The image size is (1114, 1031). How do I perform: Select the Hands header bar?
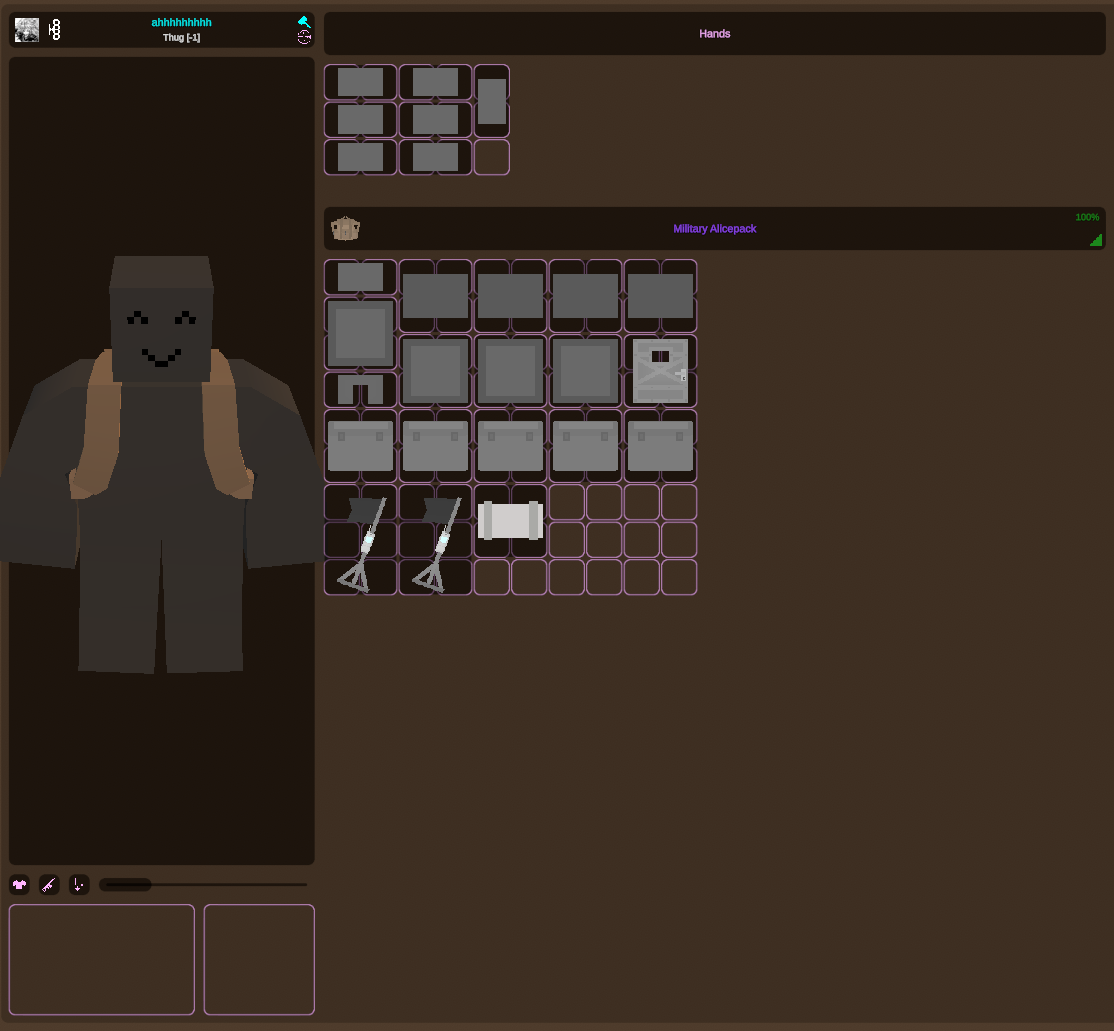click(x=715, y=33)
